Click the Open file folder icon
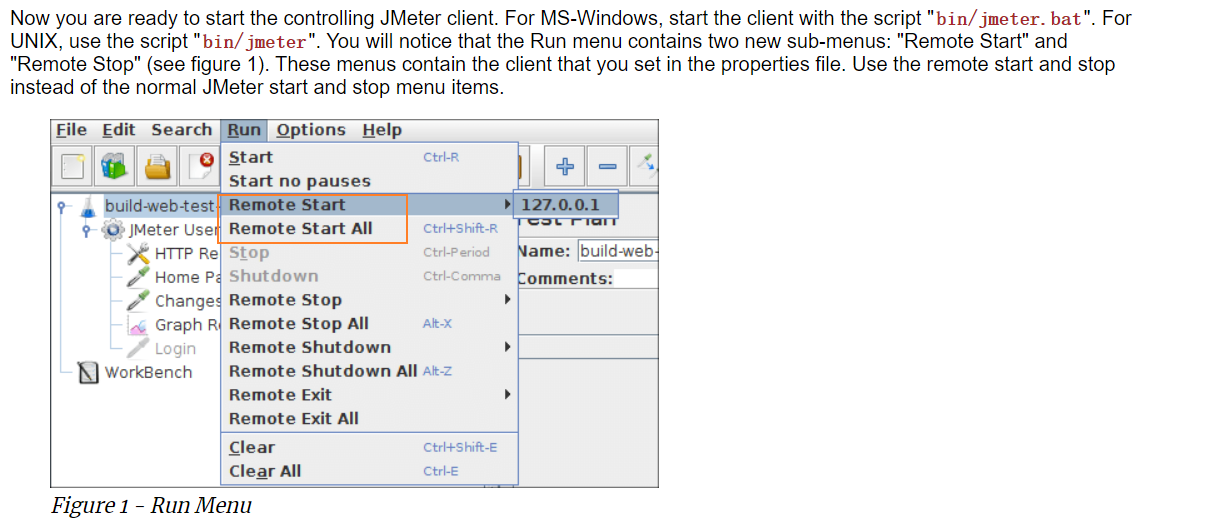Image resolution: width=1206 pixels, height=531 pixels. 157,167
